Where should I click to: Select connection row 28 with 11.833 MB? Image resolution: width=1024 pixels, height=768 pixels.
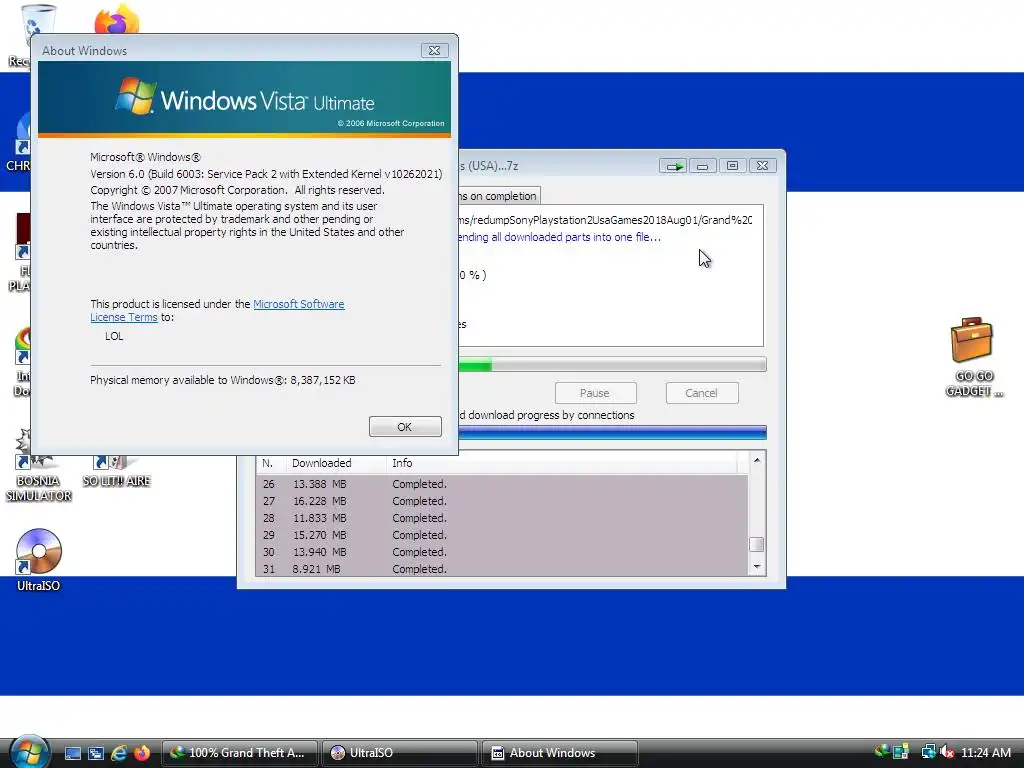click(x=502, y=518)
